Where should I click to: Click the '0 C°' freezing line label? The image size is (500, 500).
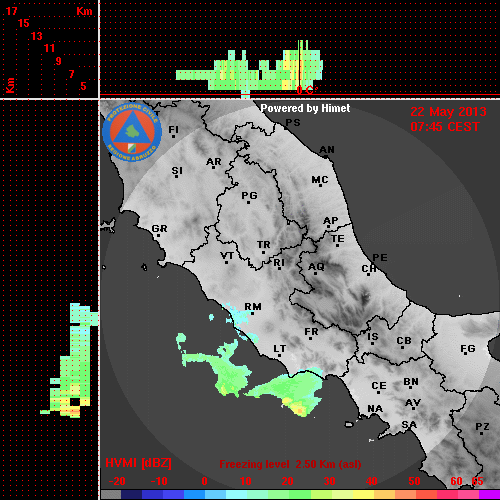[307, 90]
